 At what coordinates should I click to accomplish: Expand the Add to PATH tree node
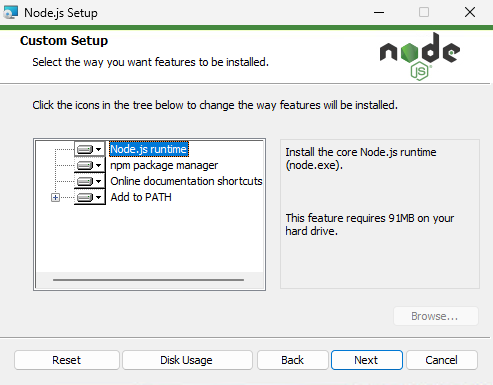pyautogui.click(x=55, y=197)
